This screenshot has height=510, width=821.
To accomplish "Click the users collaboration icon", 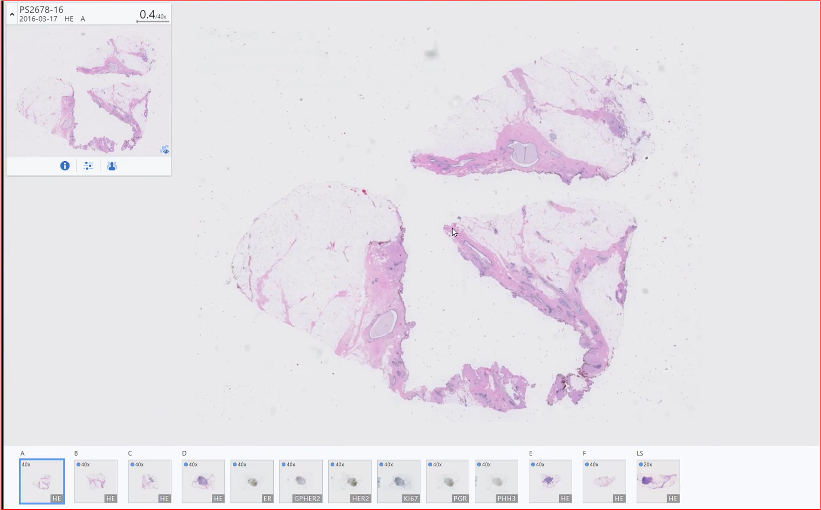I will click(112, 166).
